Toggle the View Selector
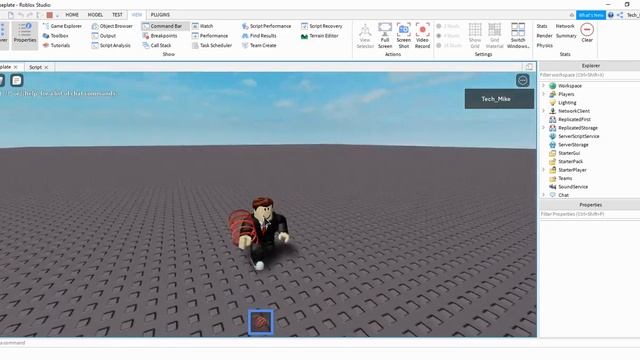 [365, 36]
